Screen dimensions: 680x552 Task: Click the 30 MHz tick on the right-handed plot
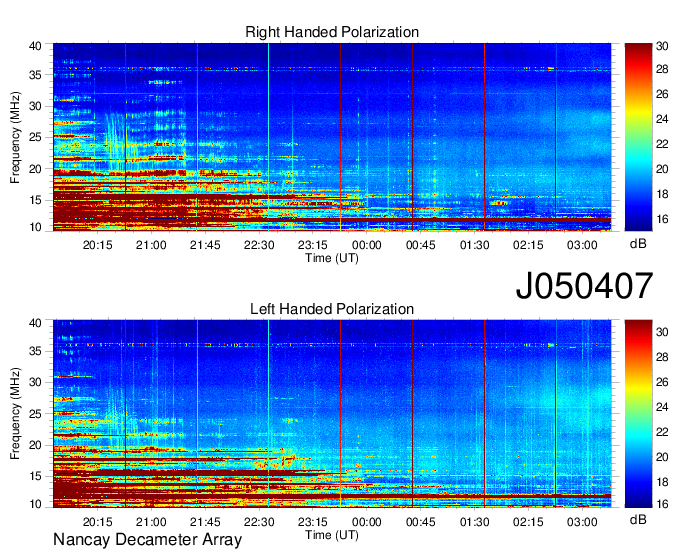[x=35, y=106]
